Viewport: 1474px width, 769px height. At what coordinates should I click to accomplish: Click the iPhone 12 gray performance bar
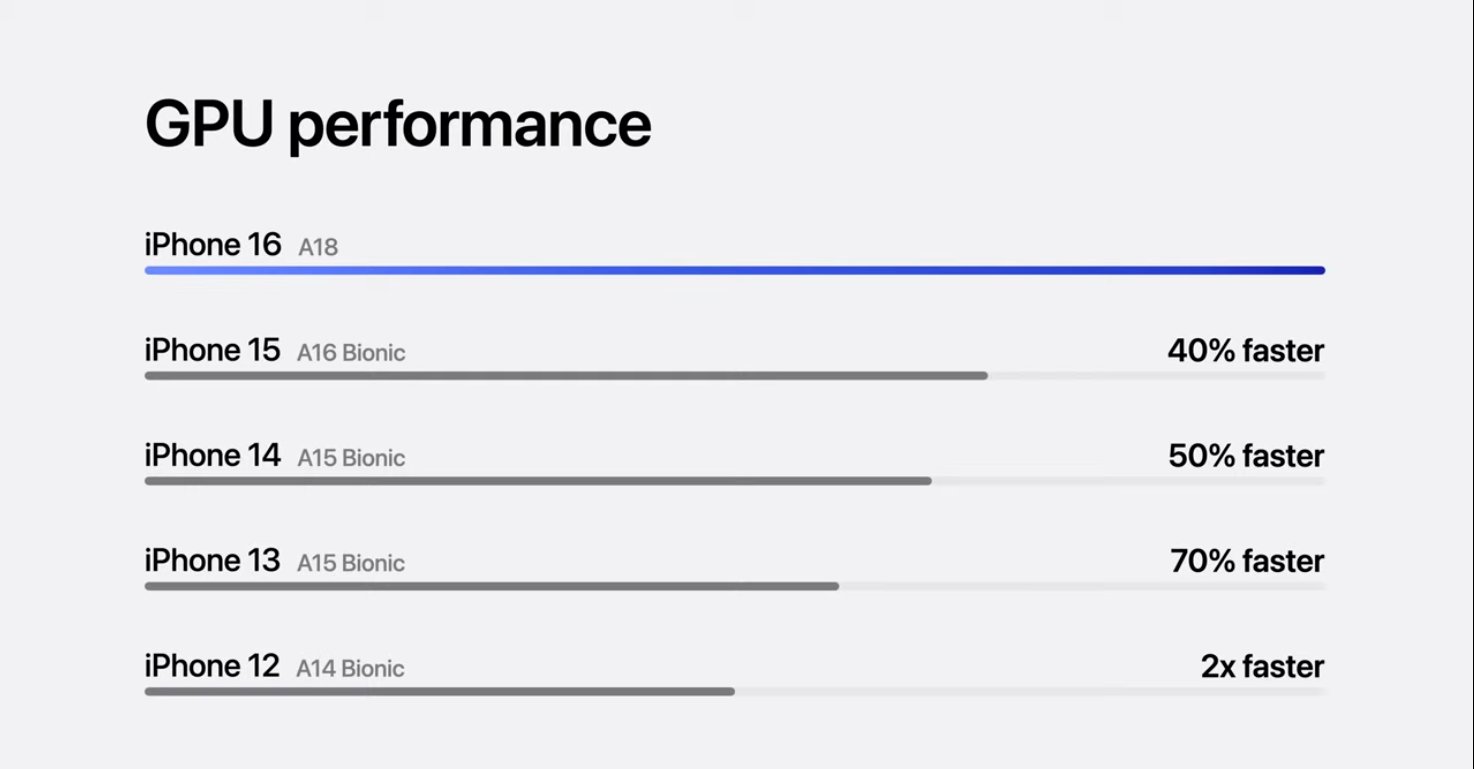pyautogui.click(x=439, y=691)
